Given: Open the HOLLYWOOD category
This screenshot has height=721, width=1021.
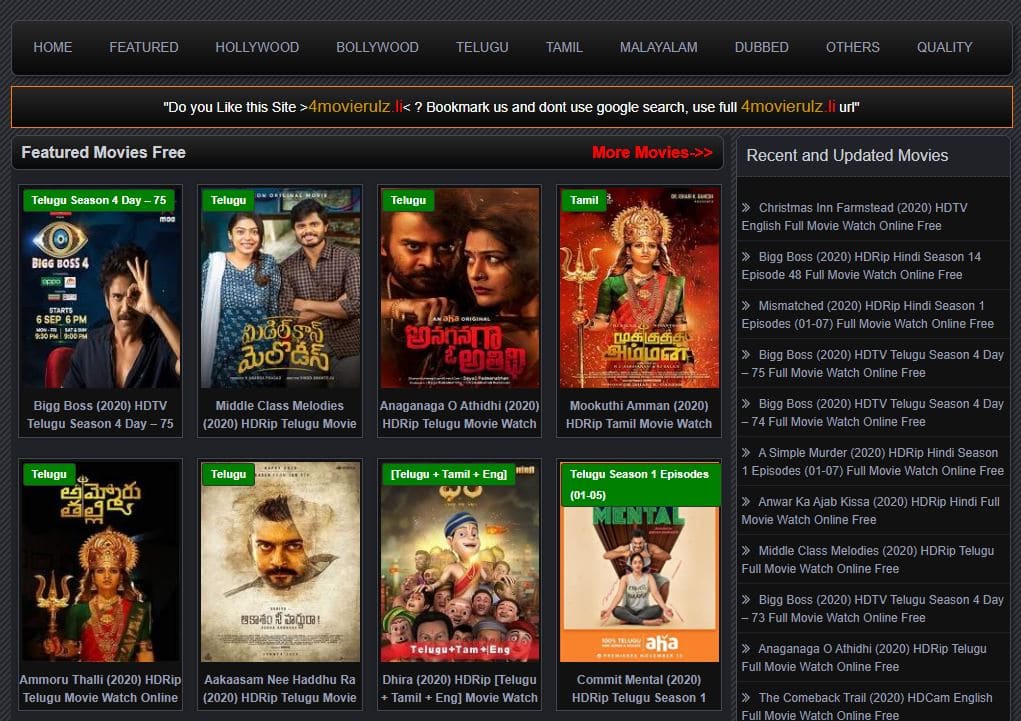Looking at the screenshot, I should (257, 48).
